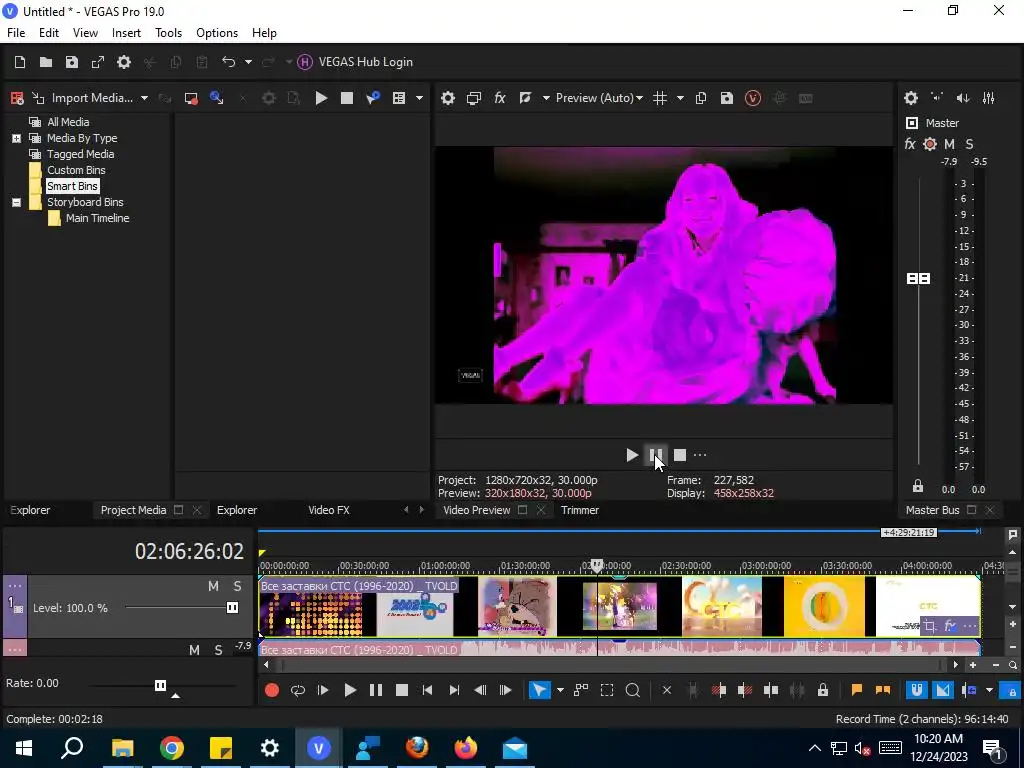Image resolution: width=1024 pixels, height=768 pixels.
Task: Open Event FX icon on video event
Action: click(x=950, y=626)
